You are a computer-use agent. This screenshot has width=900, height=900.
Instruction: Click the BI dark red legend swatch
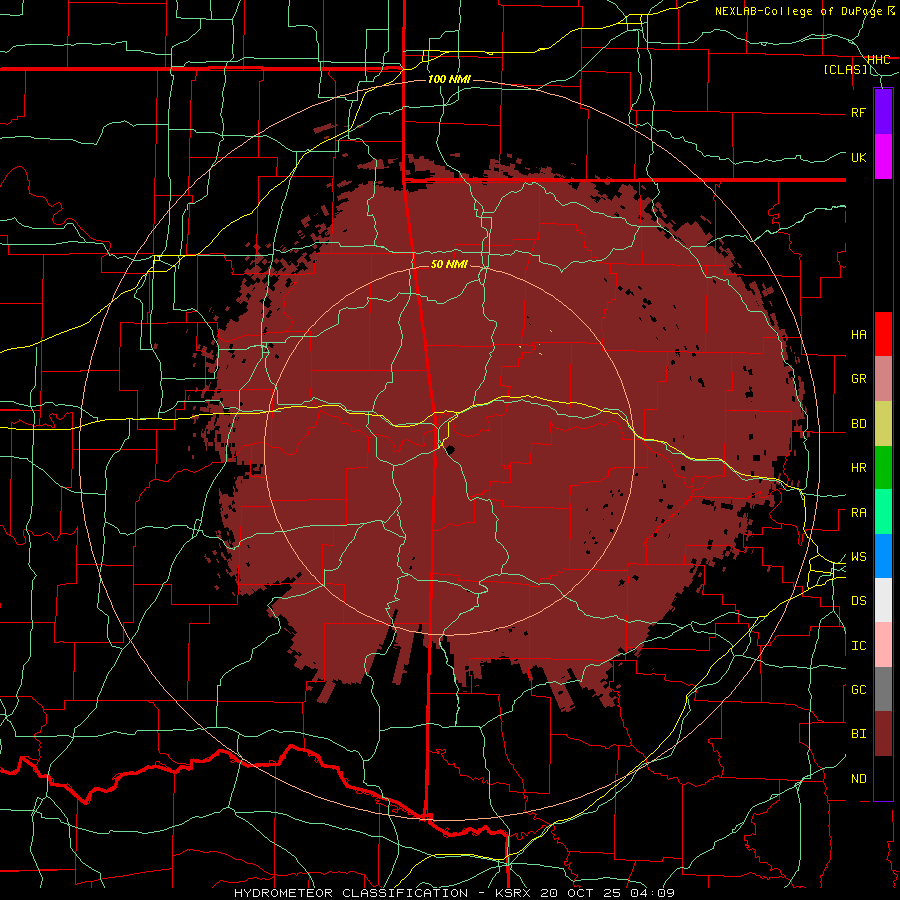click(883, 734)
